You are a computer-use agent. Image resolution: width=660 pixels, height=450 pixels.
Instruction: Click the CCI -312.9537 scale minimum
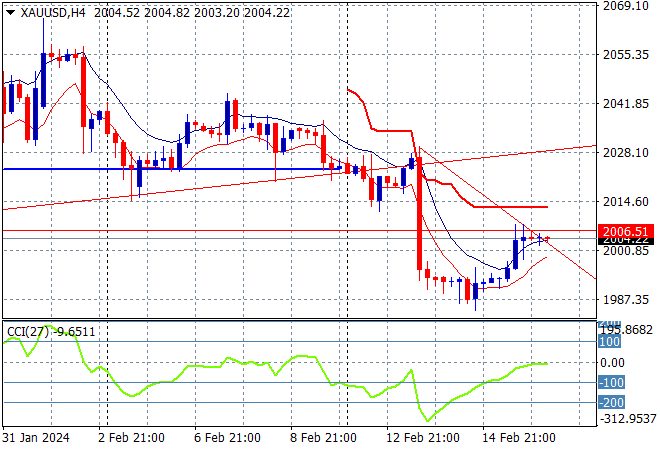(x=628, y=419)
